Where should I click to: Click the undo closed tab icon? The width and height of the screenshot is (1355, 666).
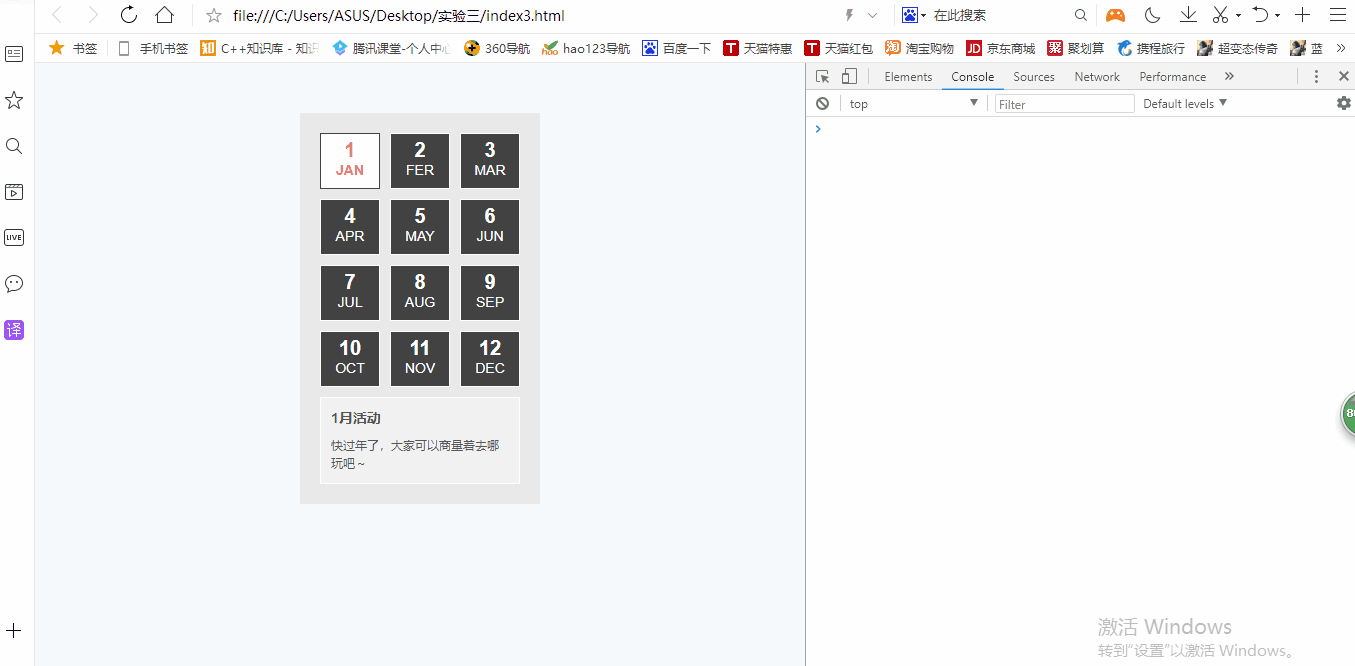(x=1261, y=15)
